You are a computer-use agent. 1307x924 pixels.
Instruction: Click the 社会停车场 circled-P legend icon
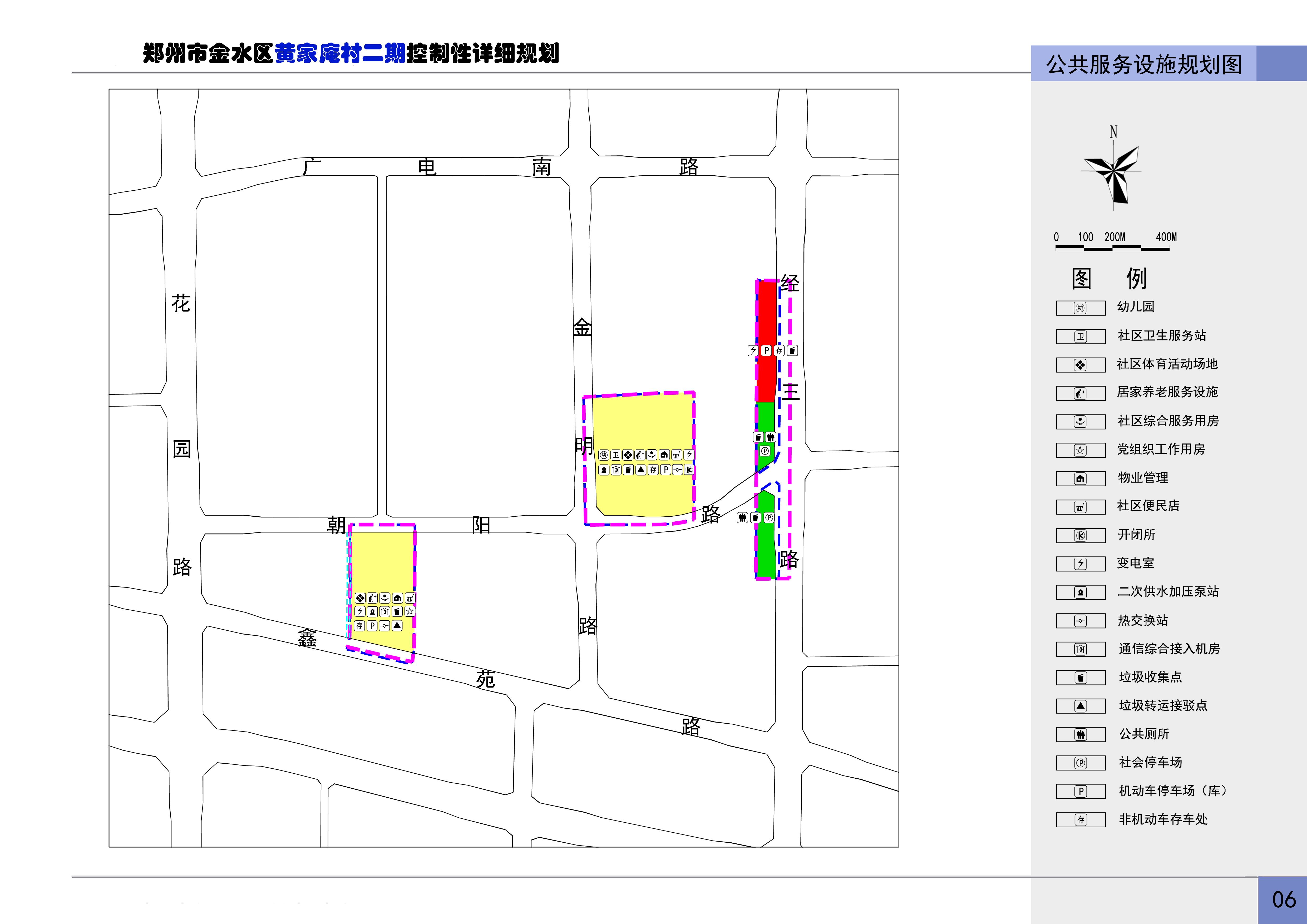pyautogui.click(x=1080, y=763)
